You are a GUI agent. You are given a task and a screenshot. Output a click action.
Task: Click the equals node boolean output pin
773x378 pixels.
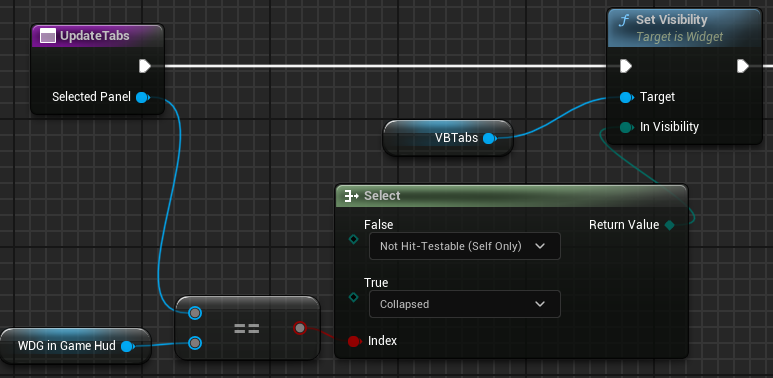coord(300,328)
